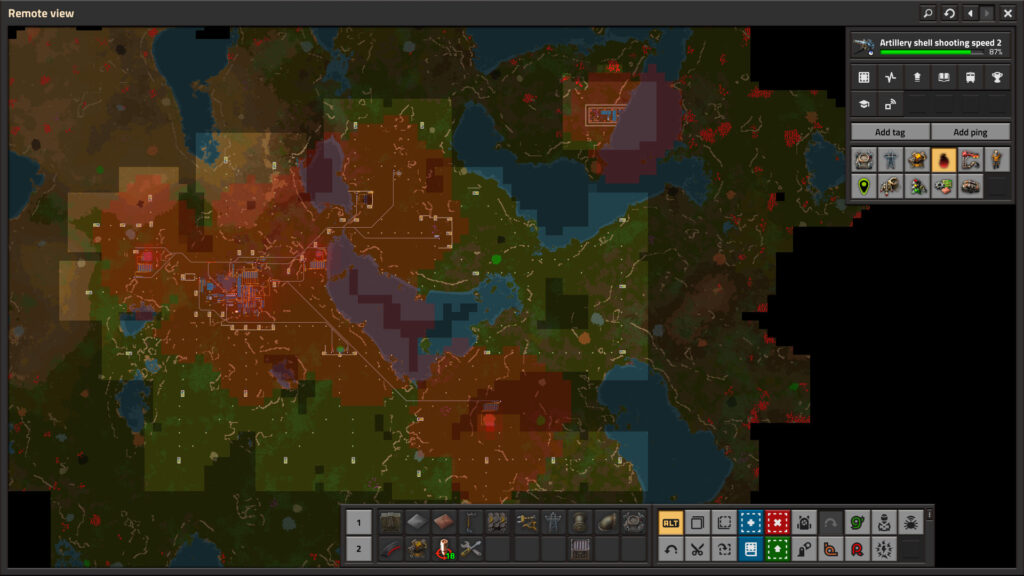Click the undo arrow shortcut
This screenshot has height=576, width=1024.
pos(671,549)
